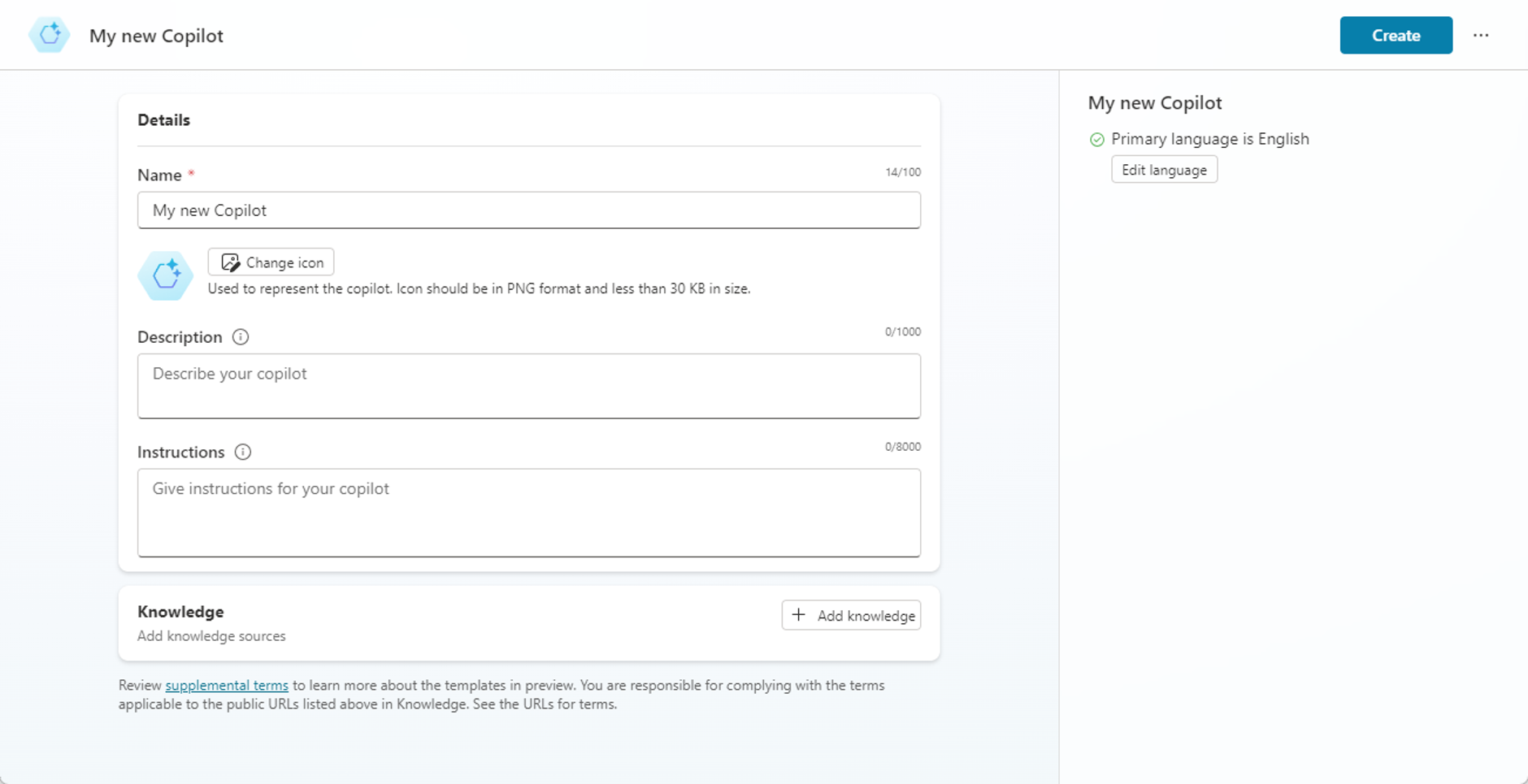The height and width of the screenshot is (784, 1528).
Task: Show the Description info tooltip icon
Action: (241, 337)
